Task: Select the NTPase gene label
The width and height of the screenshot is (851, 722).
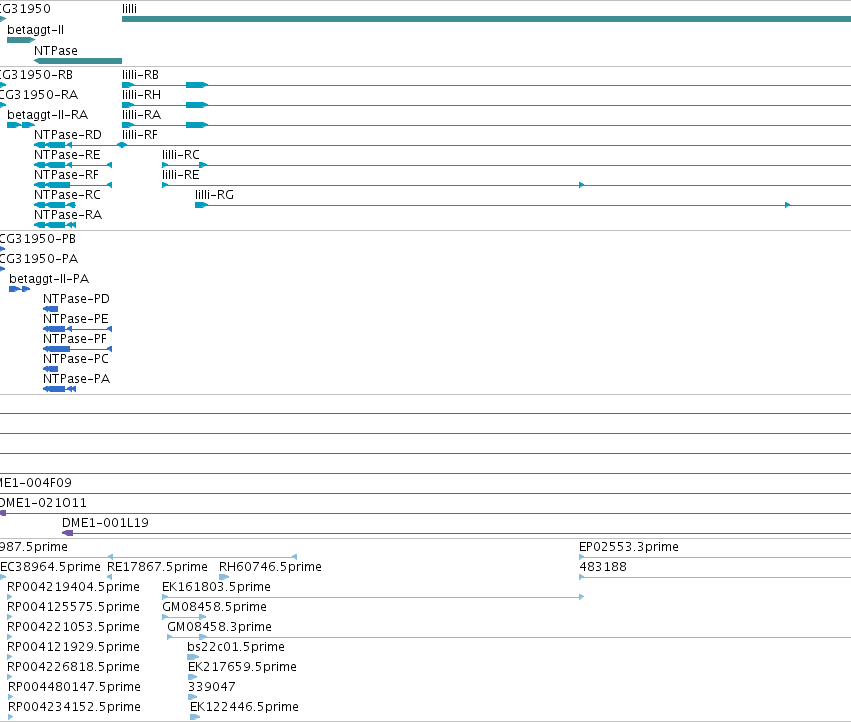Action: point(56,50)
